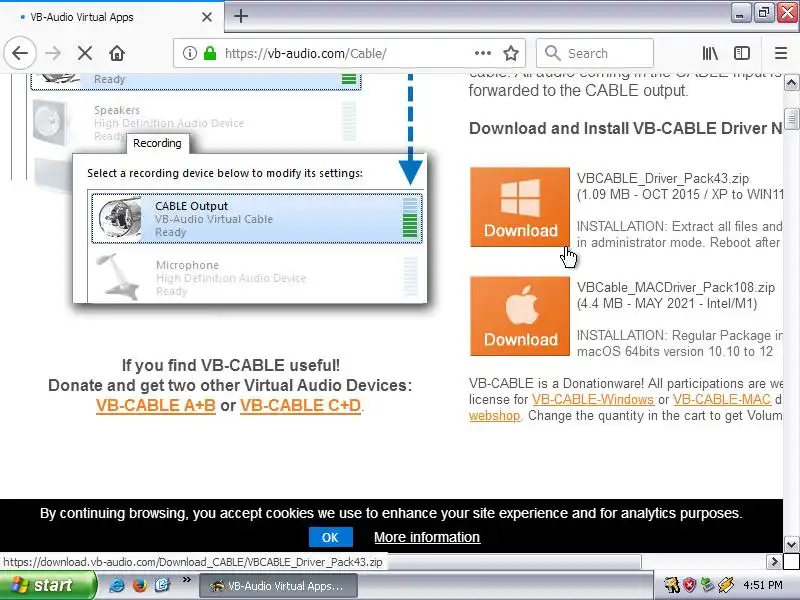Bookmark this page with the star
800x600 pixels.
coord(511,53)
